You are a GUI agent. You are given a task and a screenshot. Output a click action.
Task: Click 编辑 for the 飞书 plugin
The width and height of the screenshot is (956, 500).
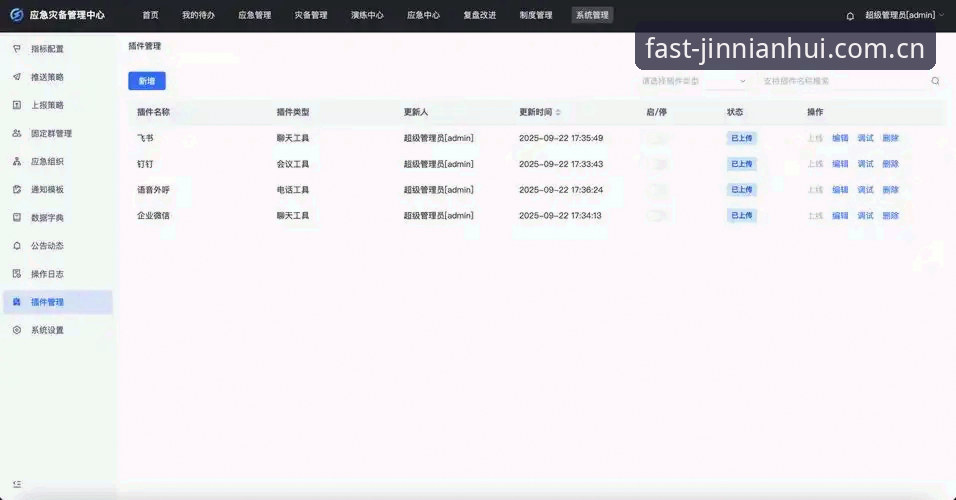[x=840, y=138]
